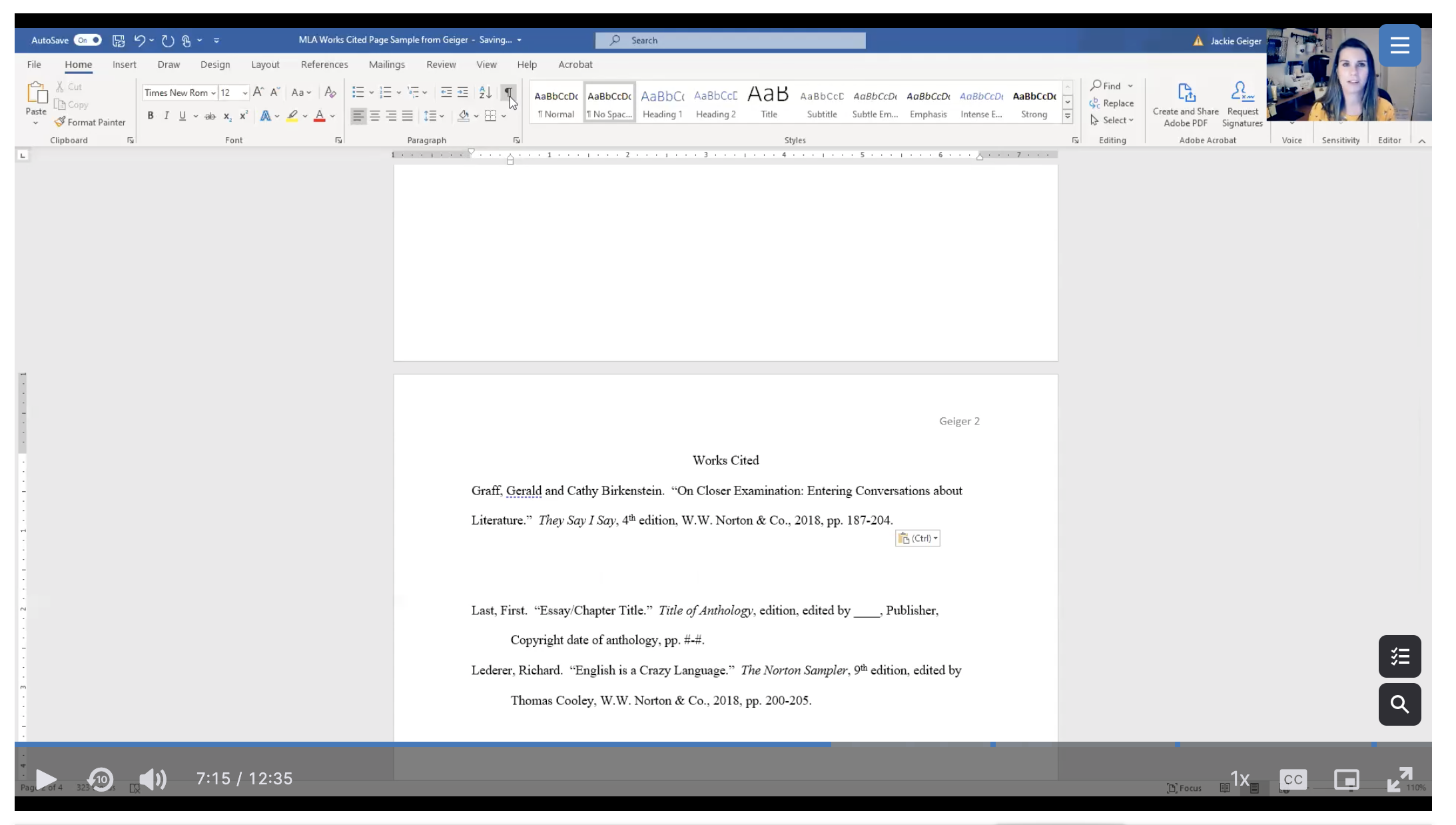Click the Show/Hide paragraph marks icon

coord(508,93)
